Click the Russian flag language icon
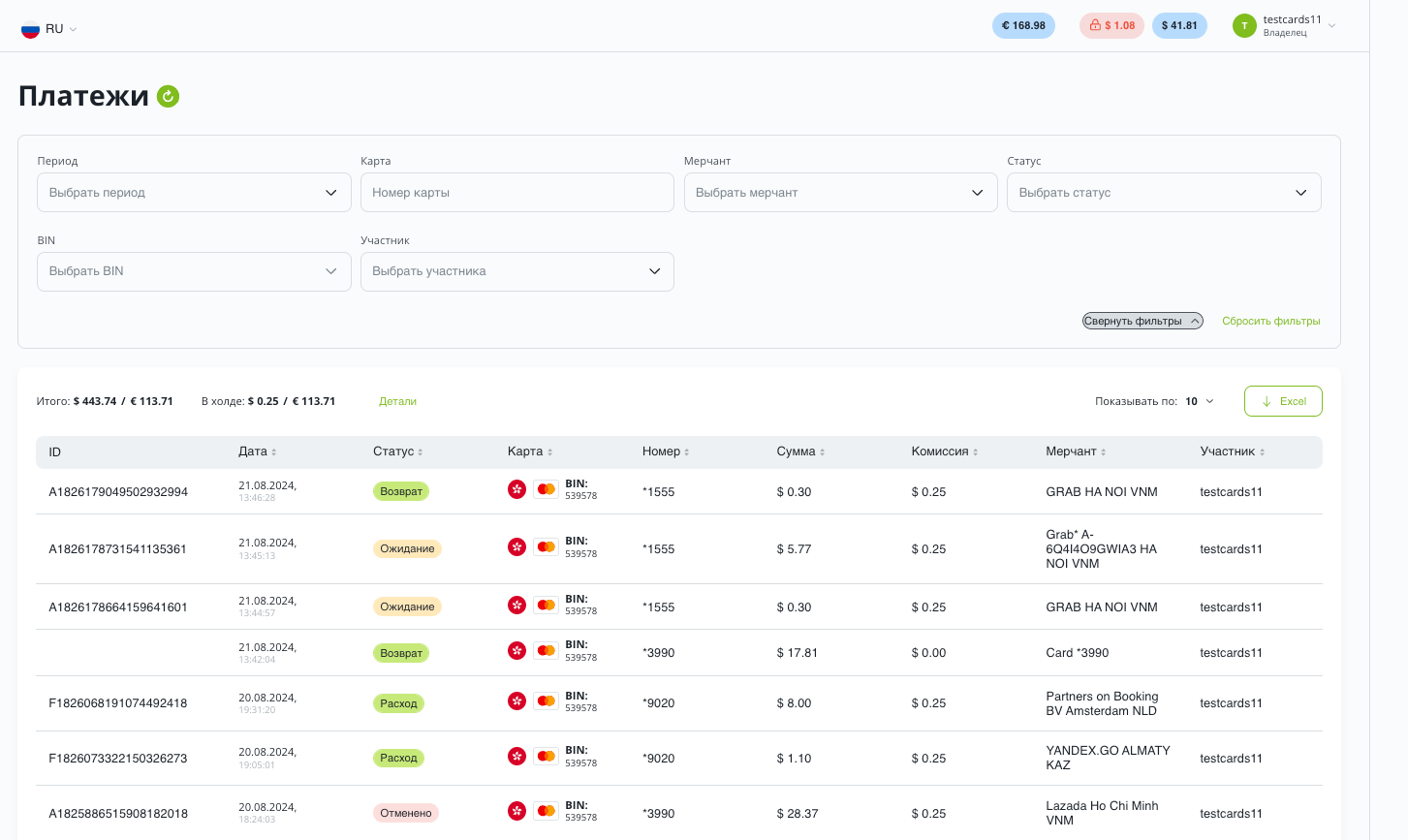 31,29
